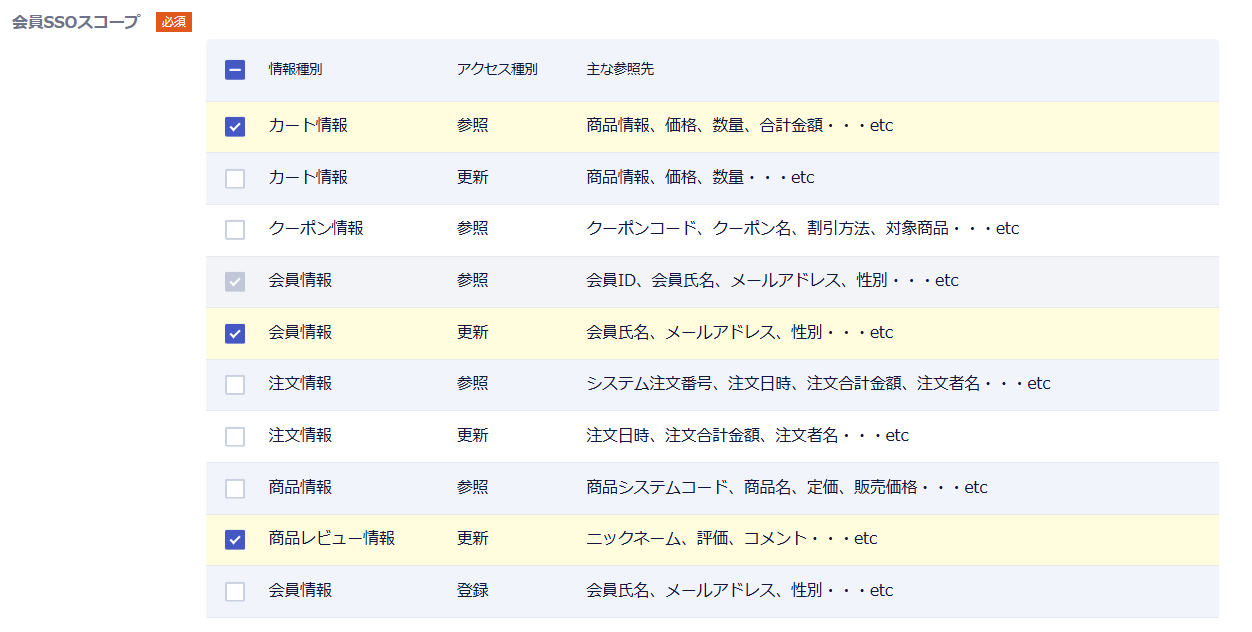
Task: Click 参照 in 商品情報 row
Action: coord(473,488)
